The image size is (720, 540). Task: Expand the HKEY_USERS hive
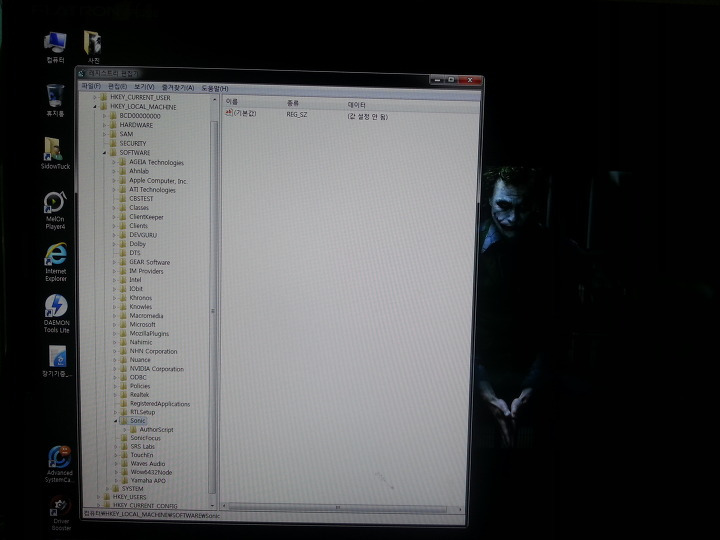[98, 497]
